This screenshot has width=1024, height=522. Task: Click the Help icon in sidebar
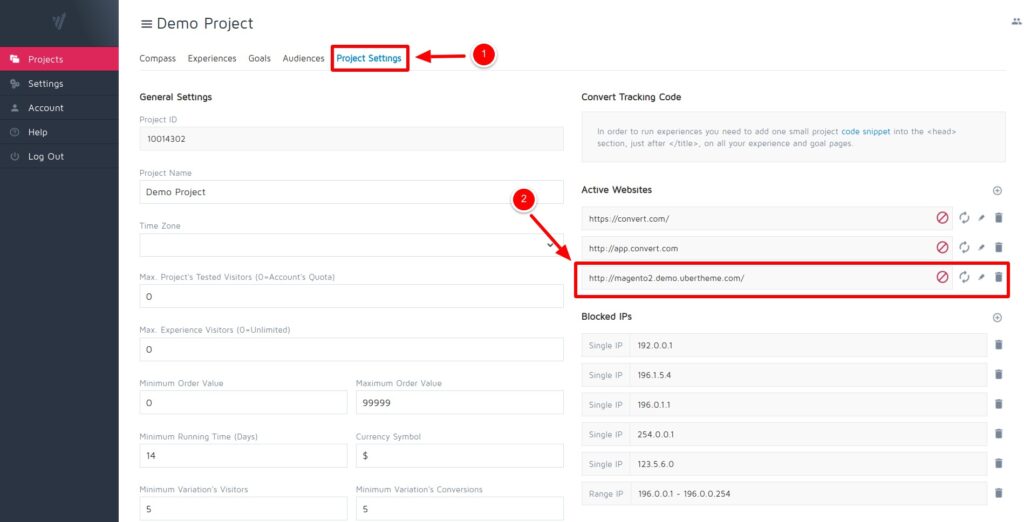tap(14, 132)
